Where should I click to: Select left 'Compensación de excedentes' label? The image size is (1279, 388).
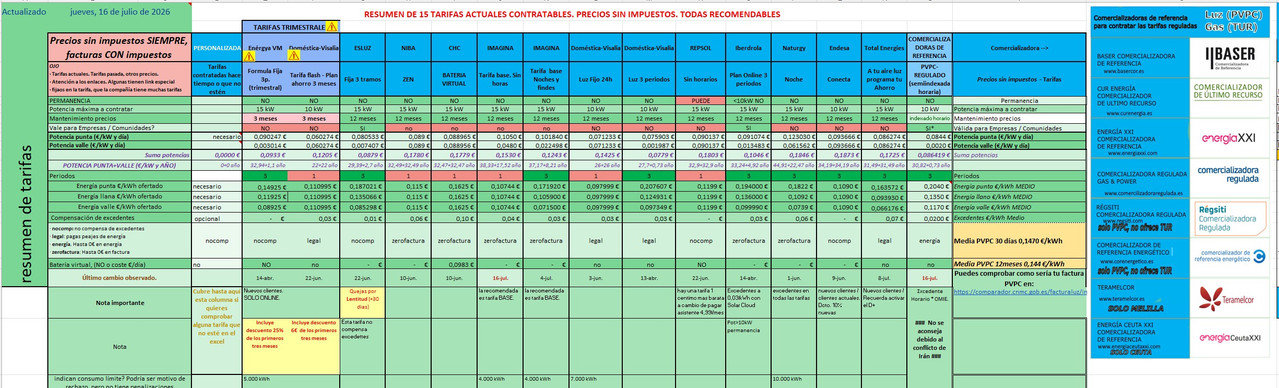[x=119, y=217]
